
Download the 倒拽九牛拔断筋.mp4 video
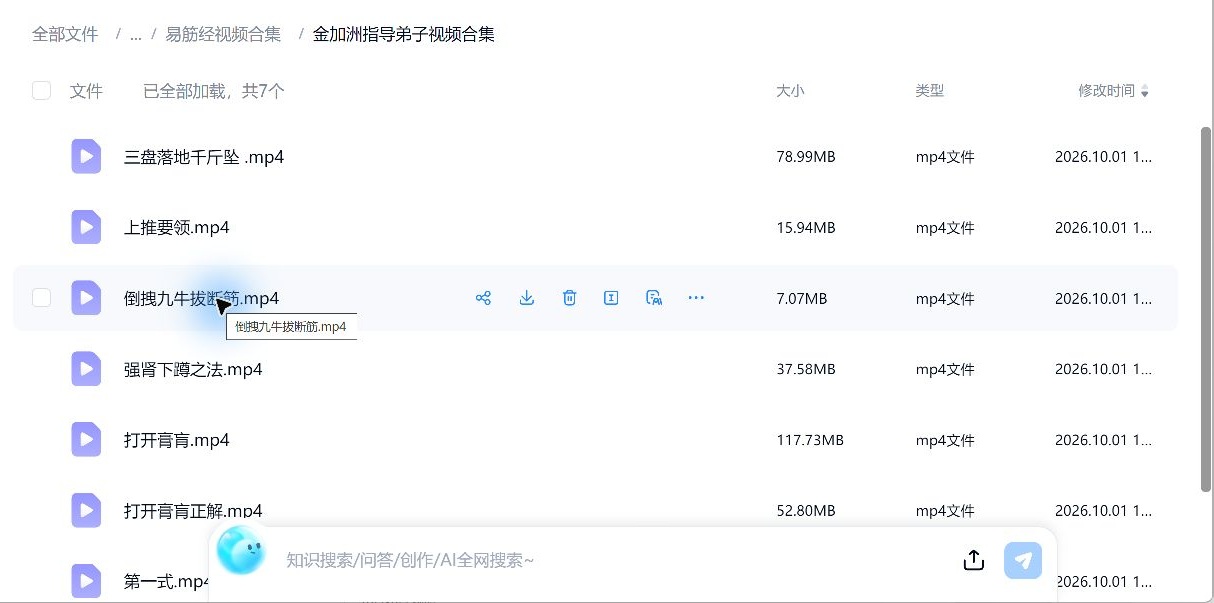(527, 298)
